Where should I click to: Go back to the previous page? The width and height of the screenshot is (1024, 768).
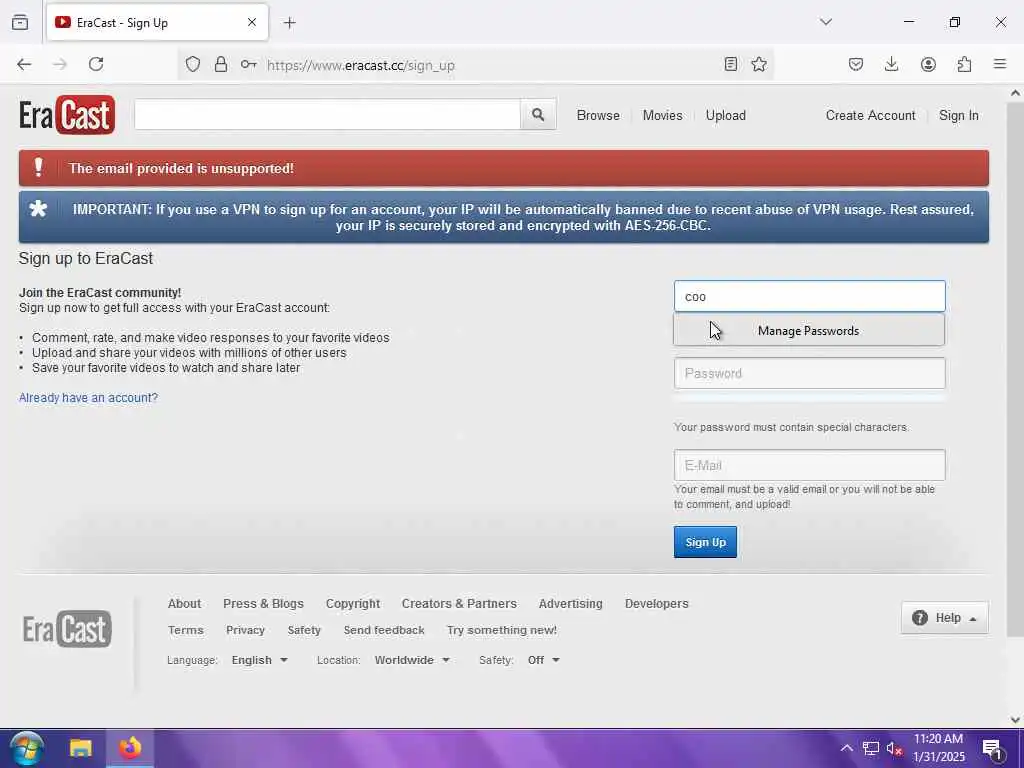point(24,64)
